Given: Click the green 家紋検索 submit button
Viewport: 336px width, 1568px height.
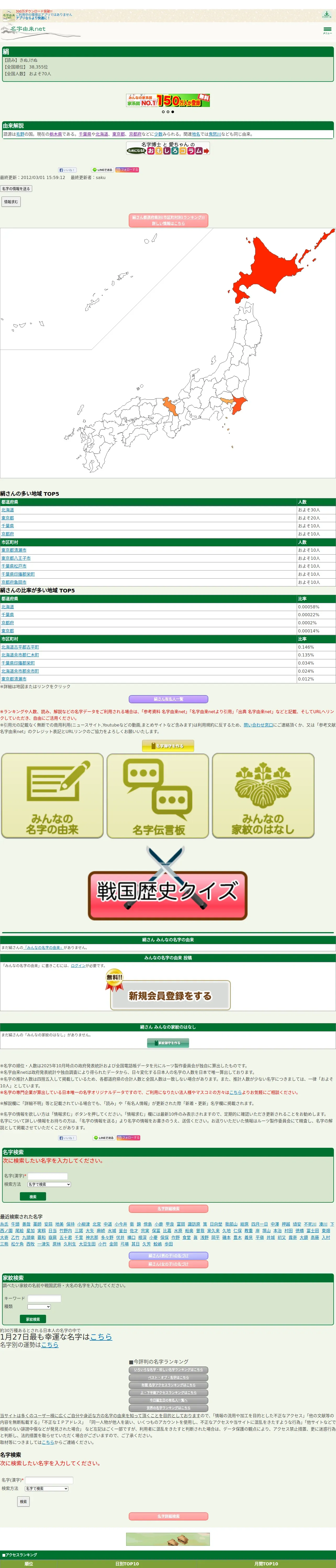Looking at the screenshot, I should 33,1319.
